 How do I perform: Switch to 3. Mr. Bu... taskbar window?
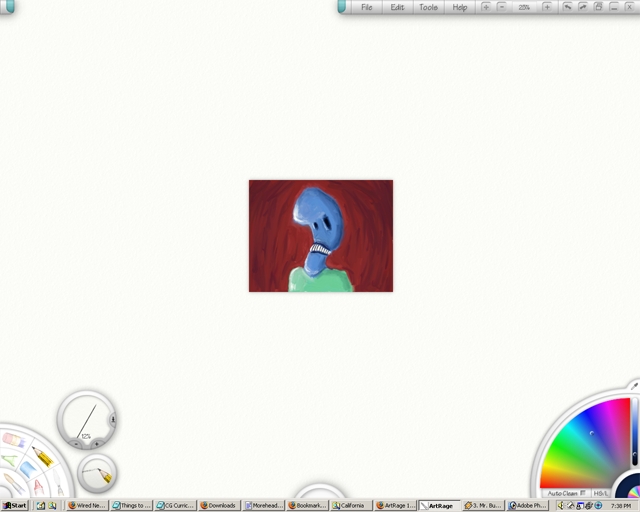click(x=484, y=505)
